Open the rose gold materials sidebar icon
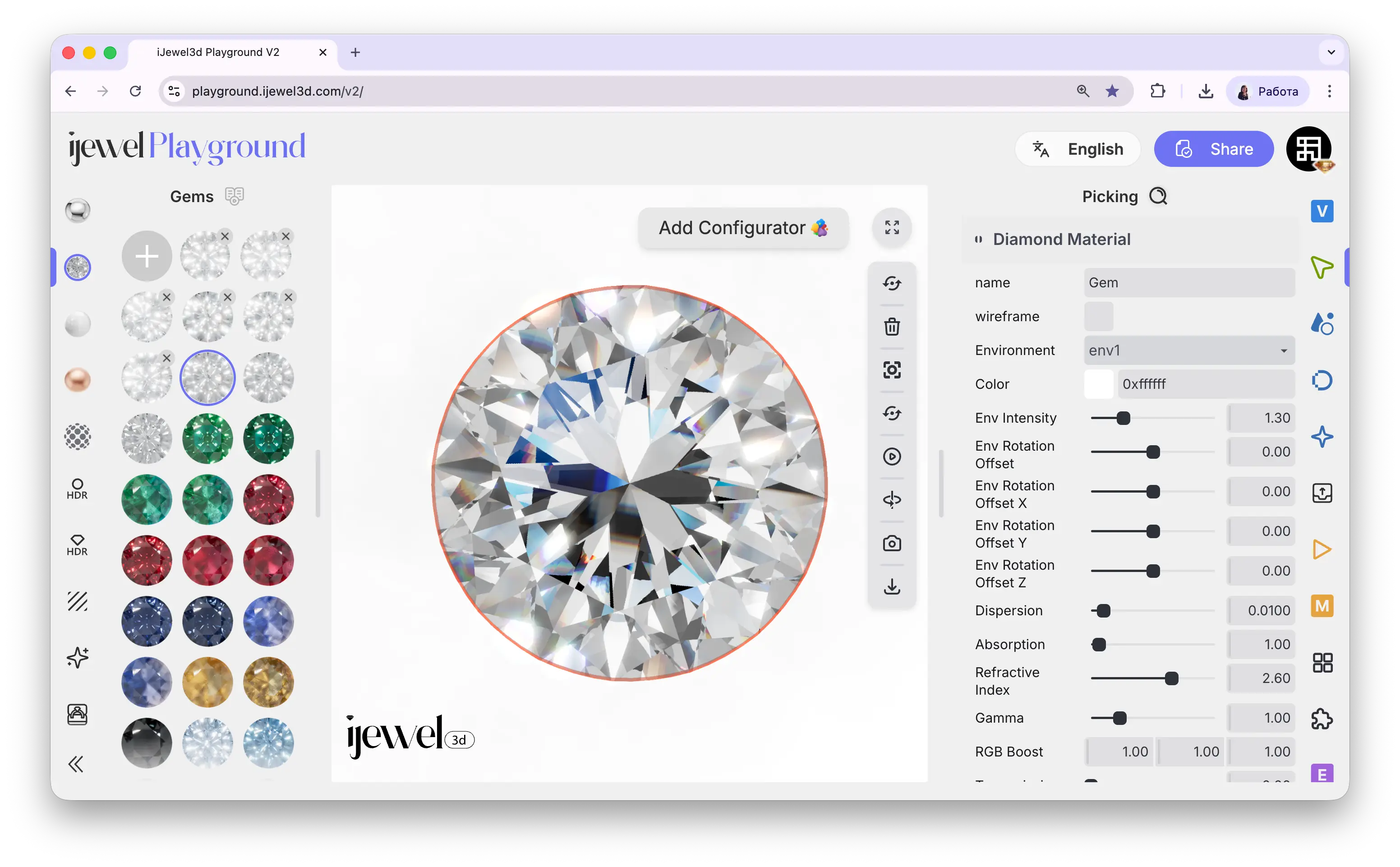This screenshot has width=1400, height=867. coord(78,380)
